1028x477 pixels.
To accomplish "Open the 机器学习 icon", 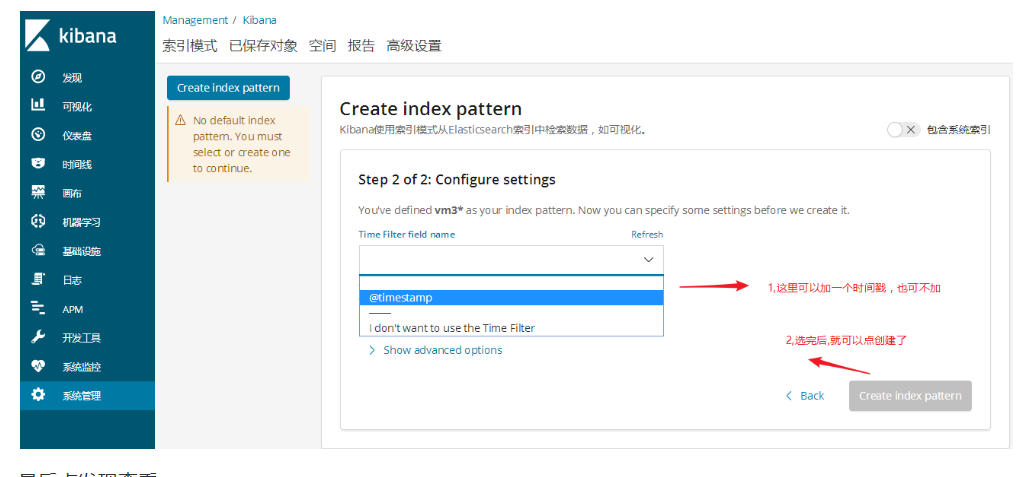I will pyautogui.click(x=38, y=221).
